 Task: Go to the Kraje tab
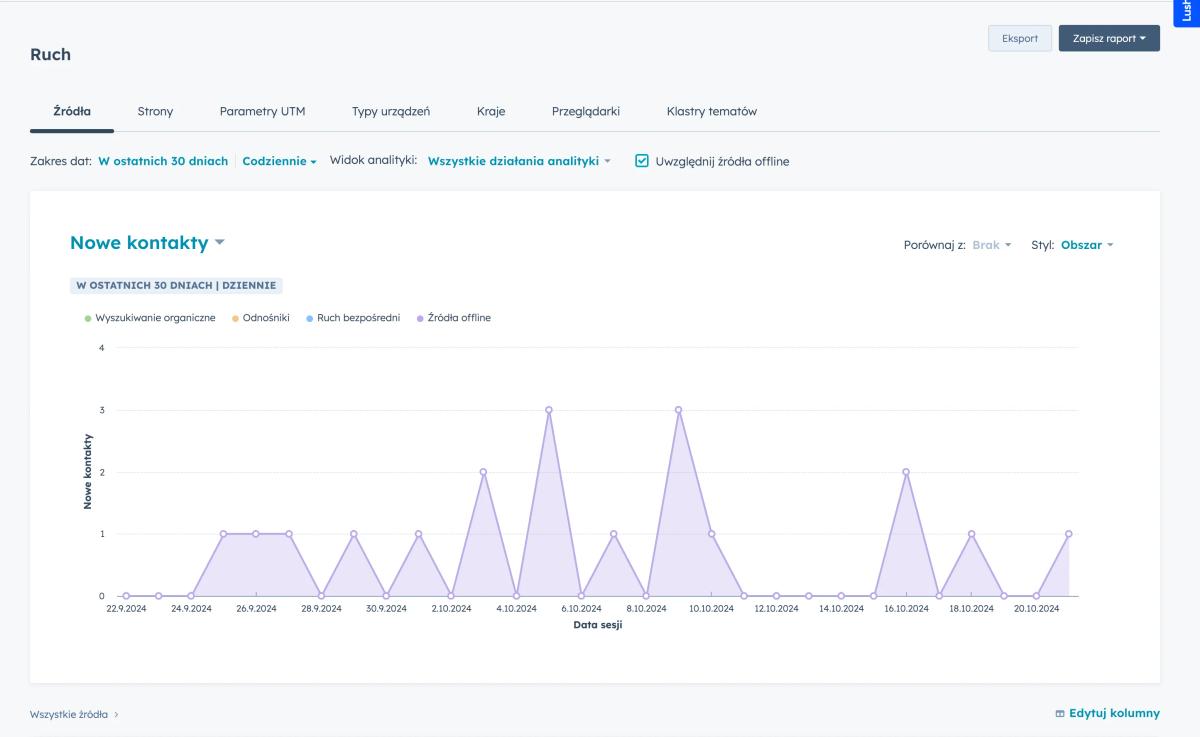click(491, 111)
